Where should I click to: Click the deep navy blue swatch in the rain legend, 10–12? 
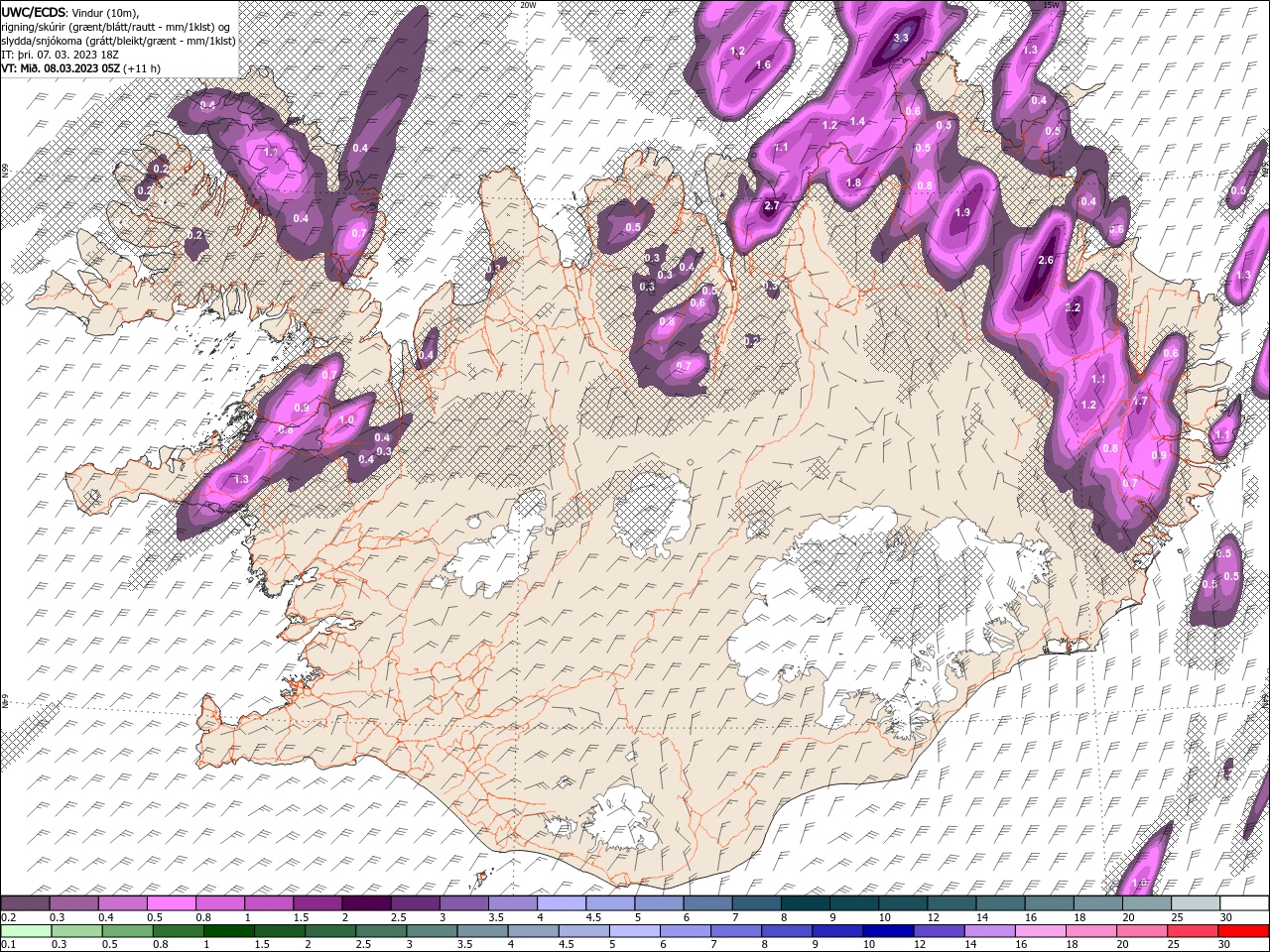point(888,931)
